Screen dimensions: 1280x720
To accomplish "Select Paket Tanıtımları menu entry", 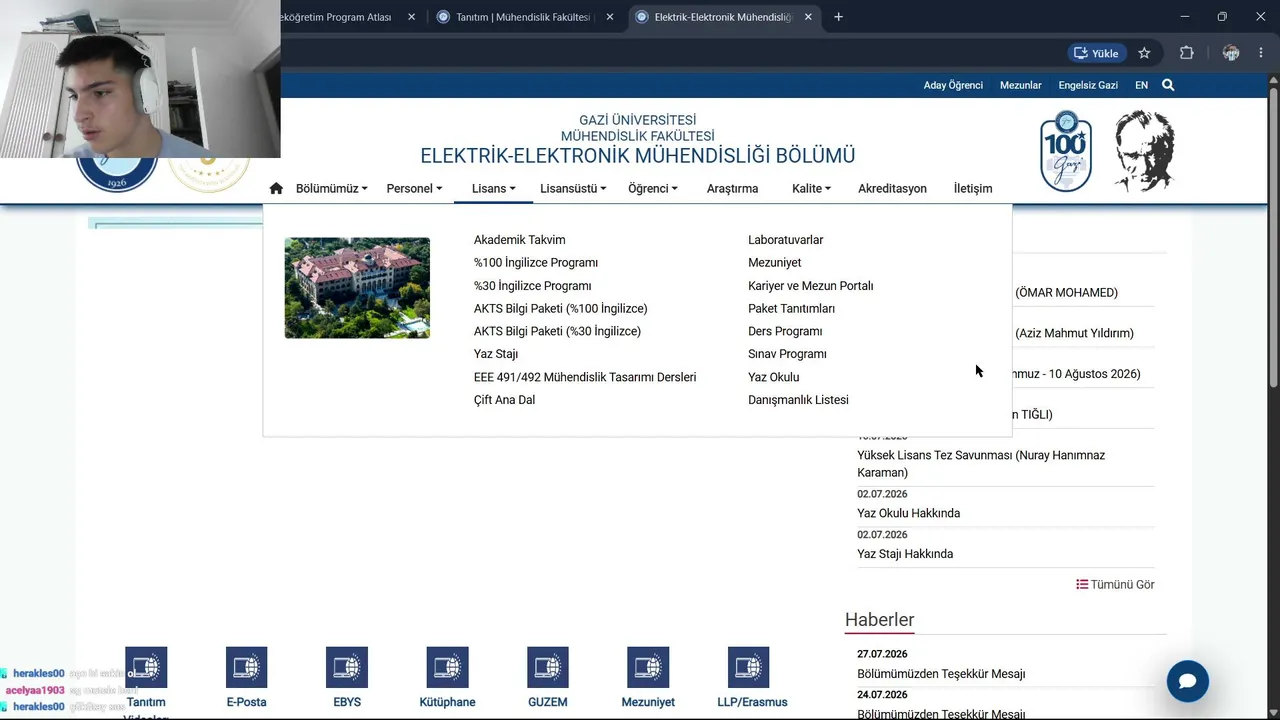I will pos(792,308).
